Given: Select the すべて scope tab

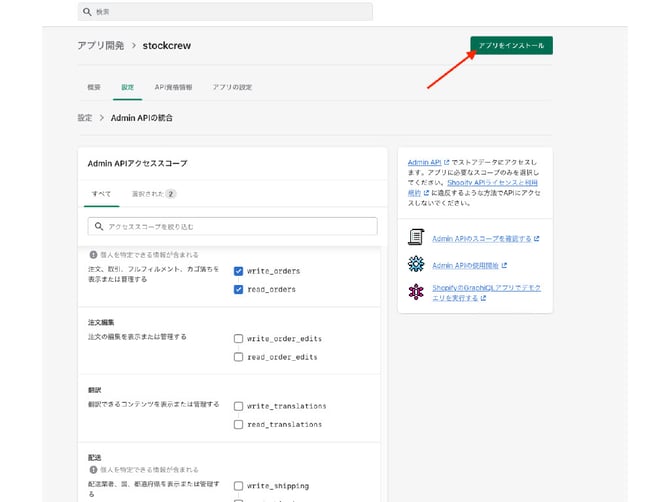Looking at the screenshot, I should (101, 194).
